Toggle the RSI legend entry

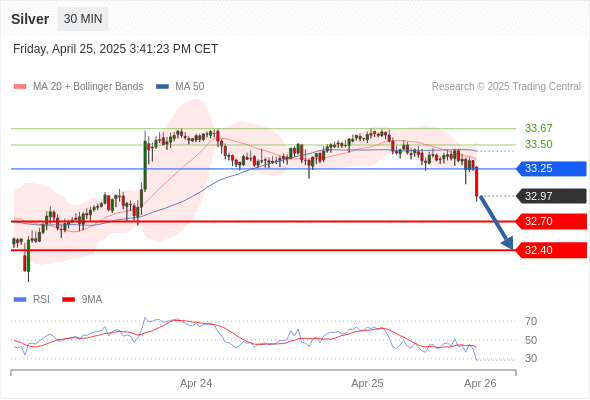tap(32, 299)
